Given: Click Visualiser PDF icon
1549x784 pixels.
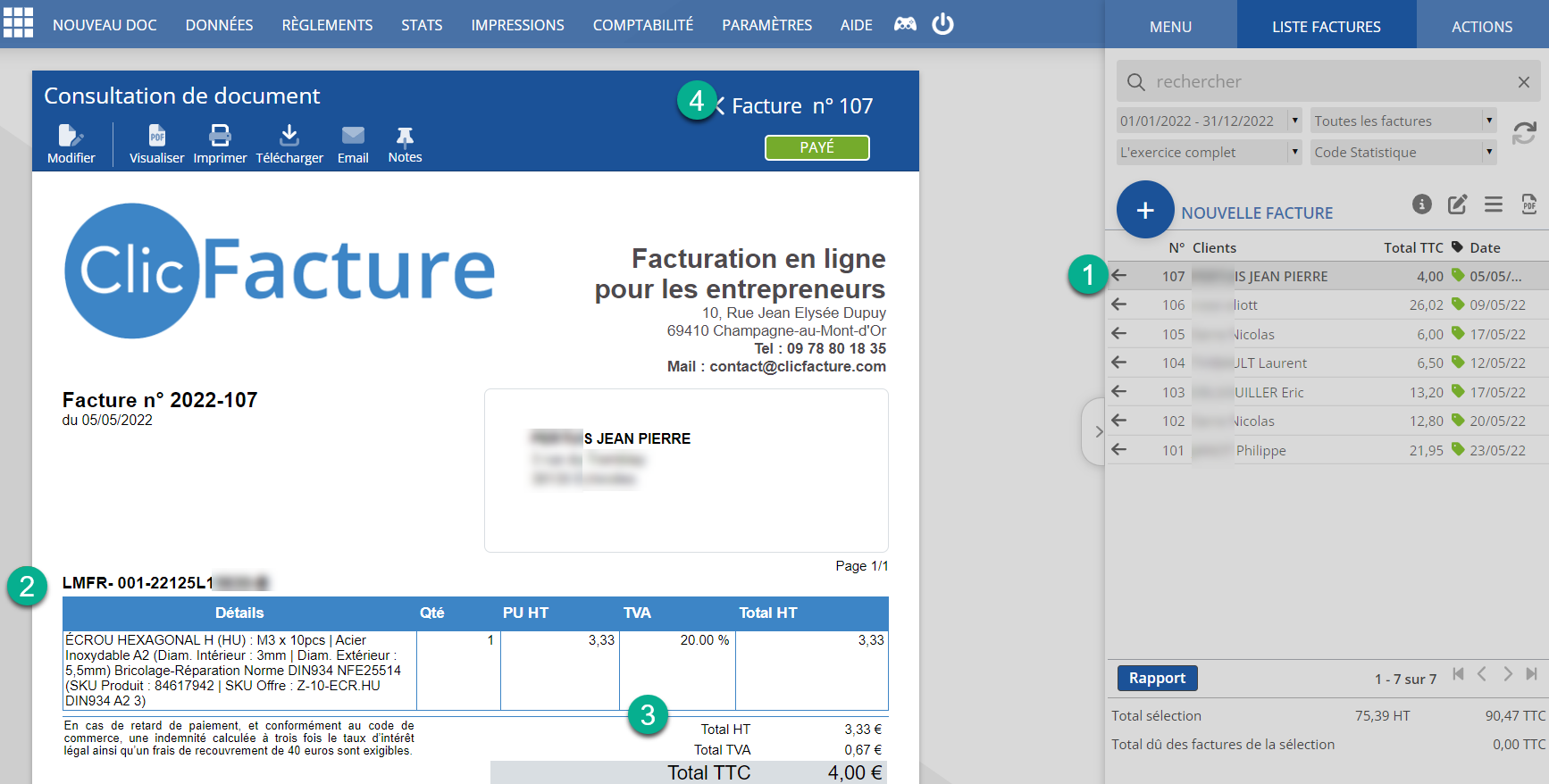Looking at the screenshot, I should [x=157, y=135].
